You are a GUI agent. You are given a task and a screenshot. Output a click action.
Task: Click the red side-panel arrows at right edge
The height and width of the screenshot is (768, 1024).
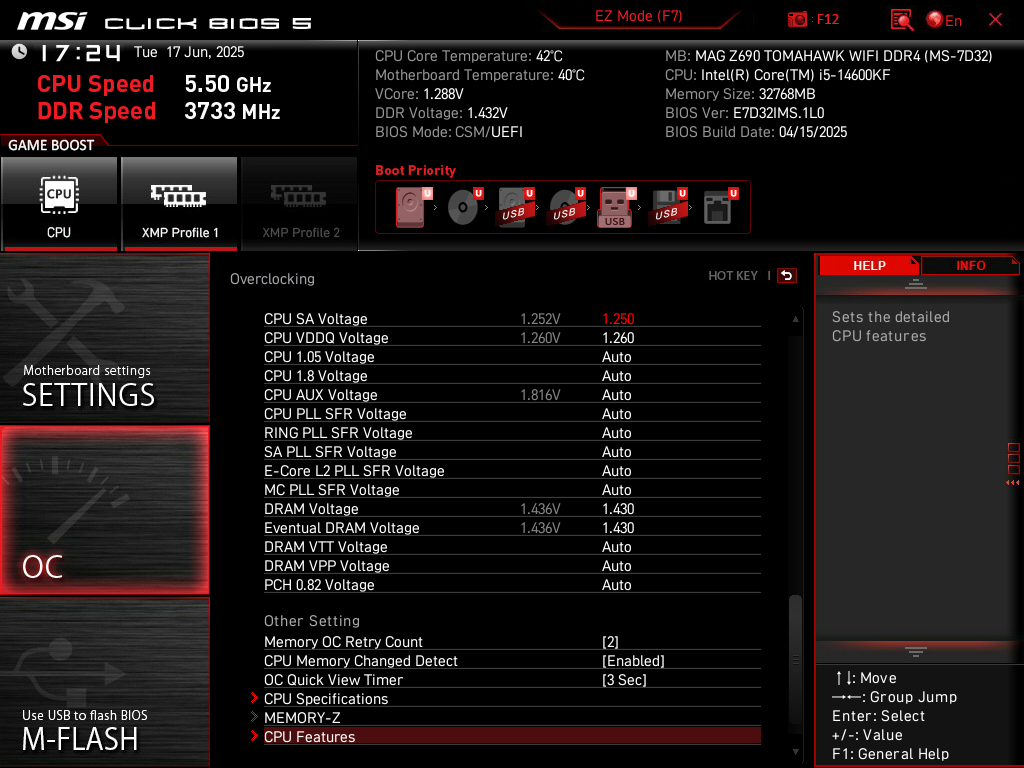(x=1013, y=483)
